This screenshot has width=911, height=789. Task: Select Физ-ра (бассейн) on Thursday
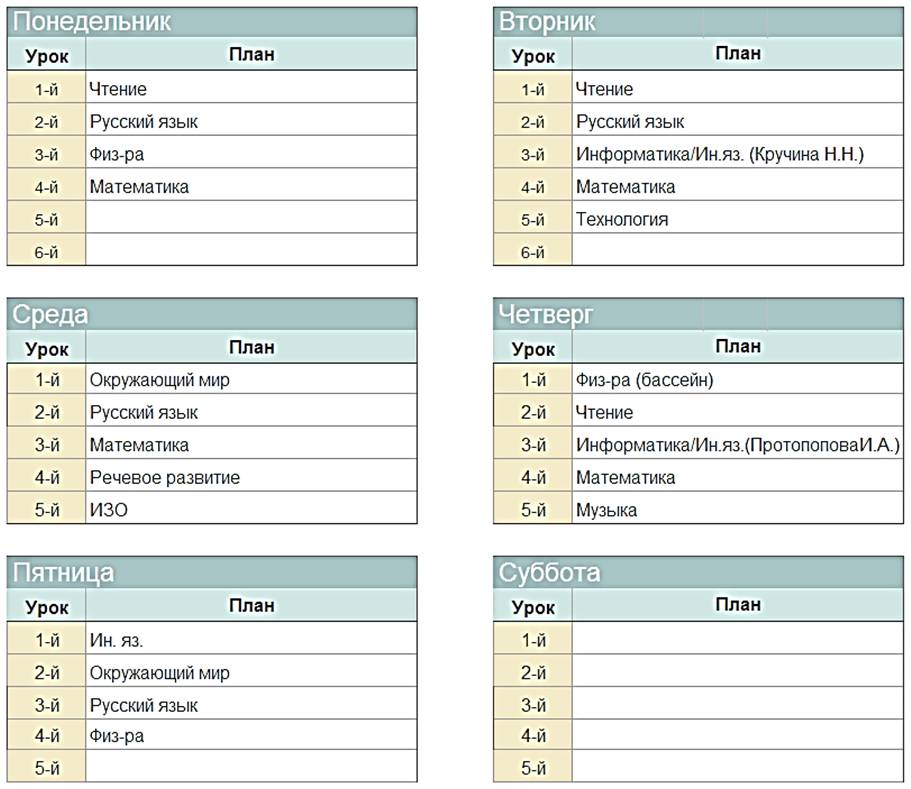pyautogui.click(x=738, y=379)
